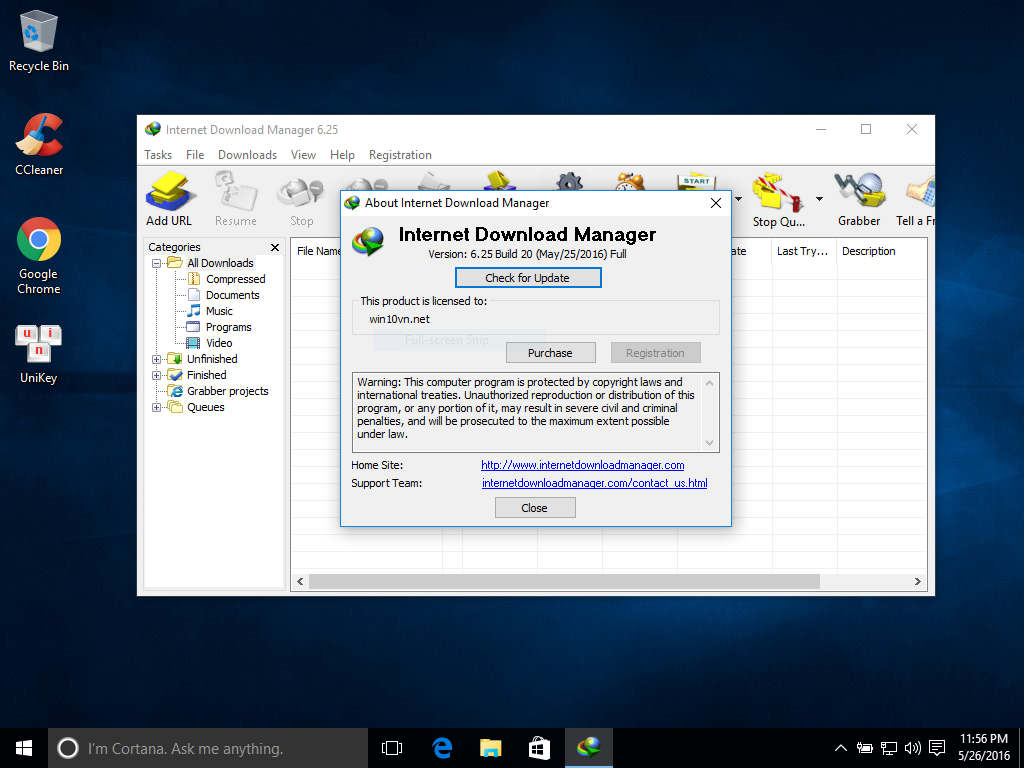Click the Resume toolbar icon
Image resolution: width=1024 pixels, height=768 pixels.
(236, 199)
